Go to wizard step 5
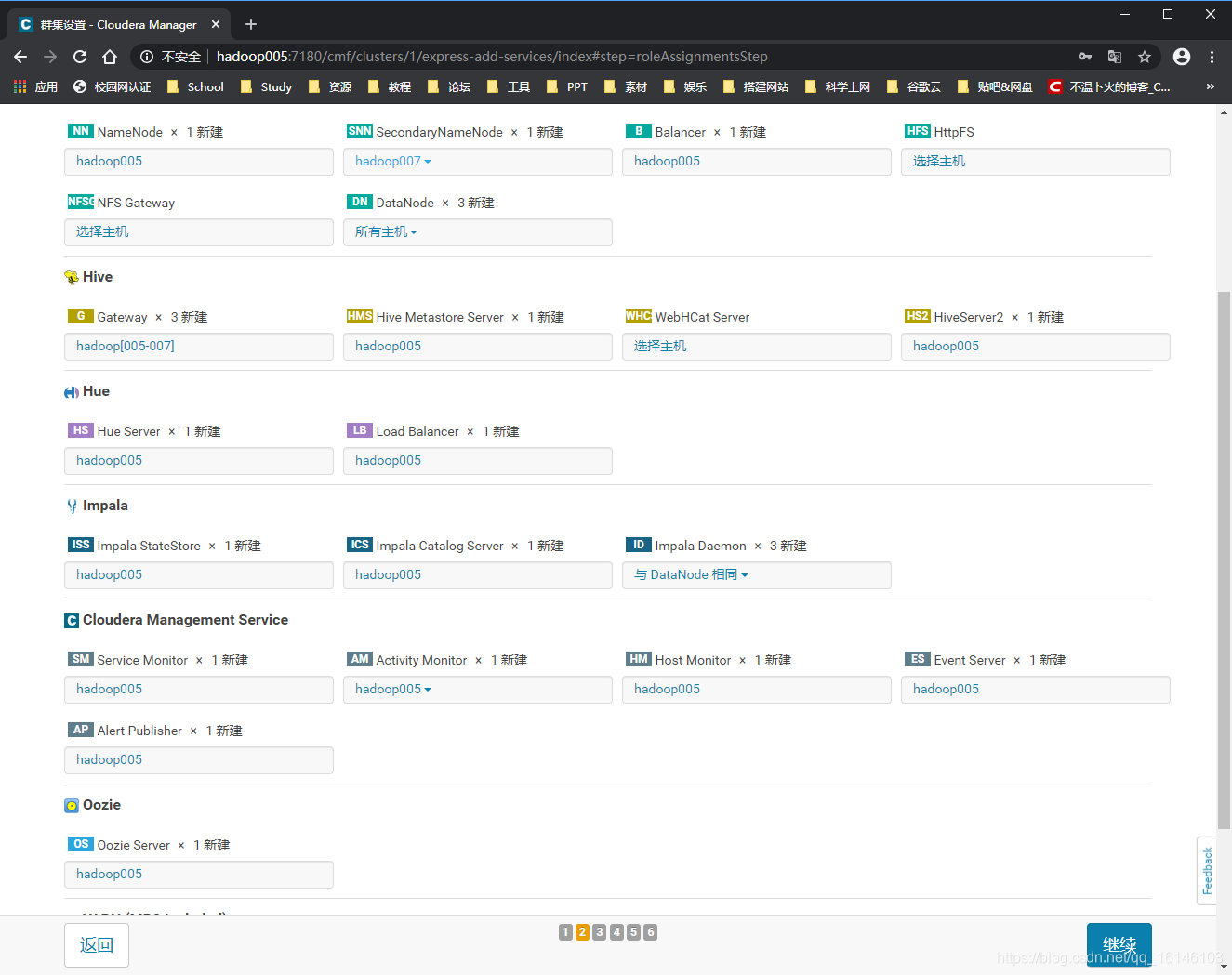The width and height of the screenshot is (1232, 975). pyautogui.click(x=633, y=932)
